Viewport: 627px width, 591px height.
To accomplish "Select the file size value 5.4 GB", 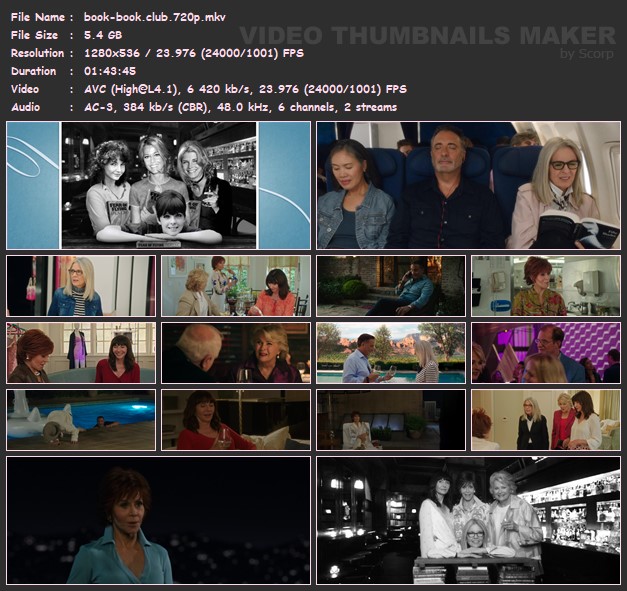I will click(x=103, y=35).
